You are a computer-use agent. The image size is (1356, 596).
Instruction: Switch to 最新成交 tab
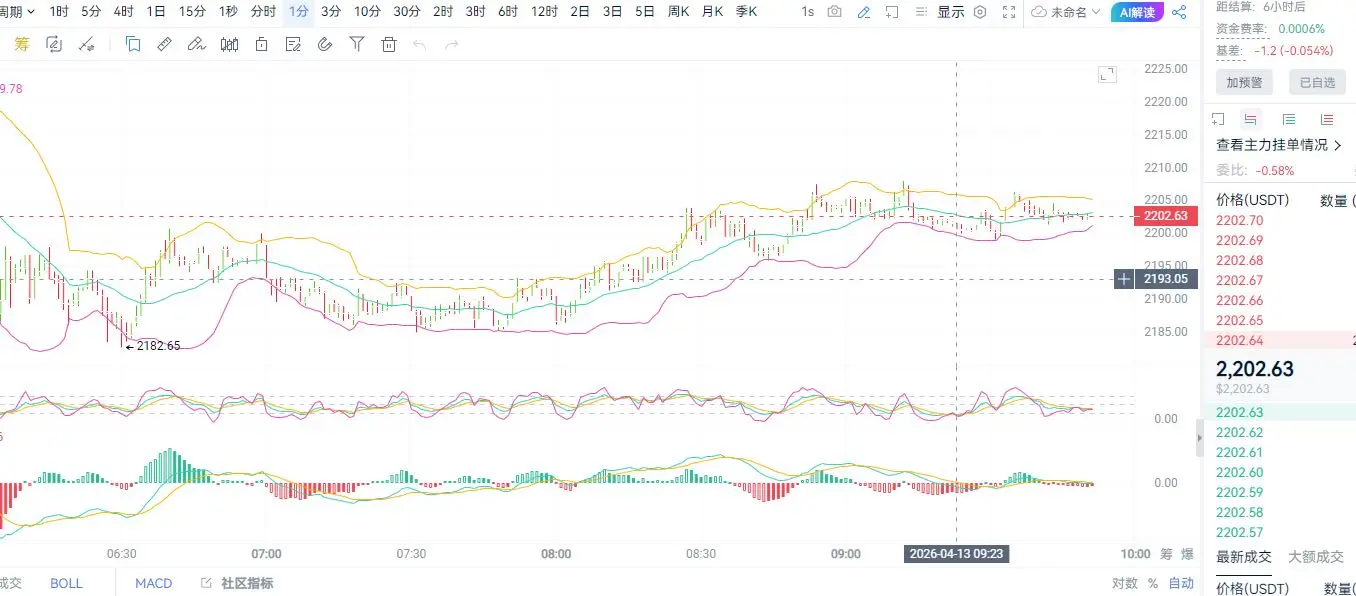click(1244, 557)
